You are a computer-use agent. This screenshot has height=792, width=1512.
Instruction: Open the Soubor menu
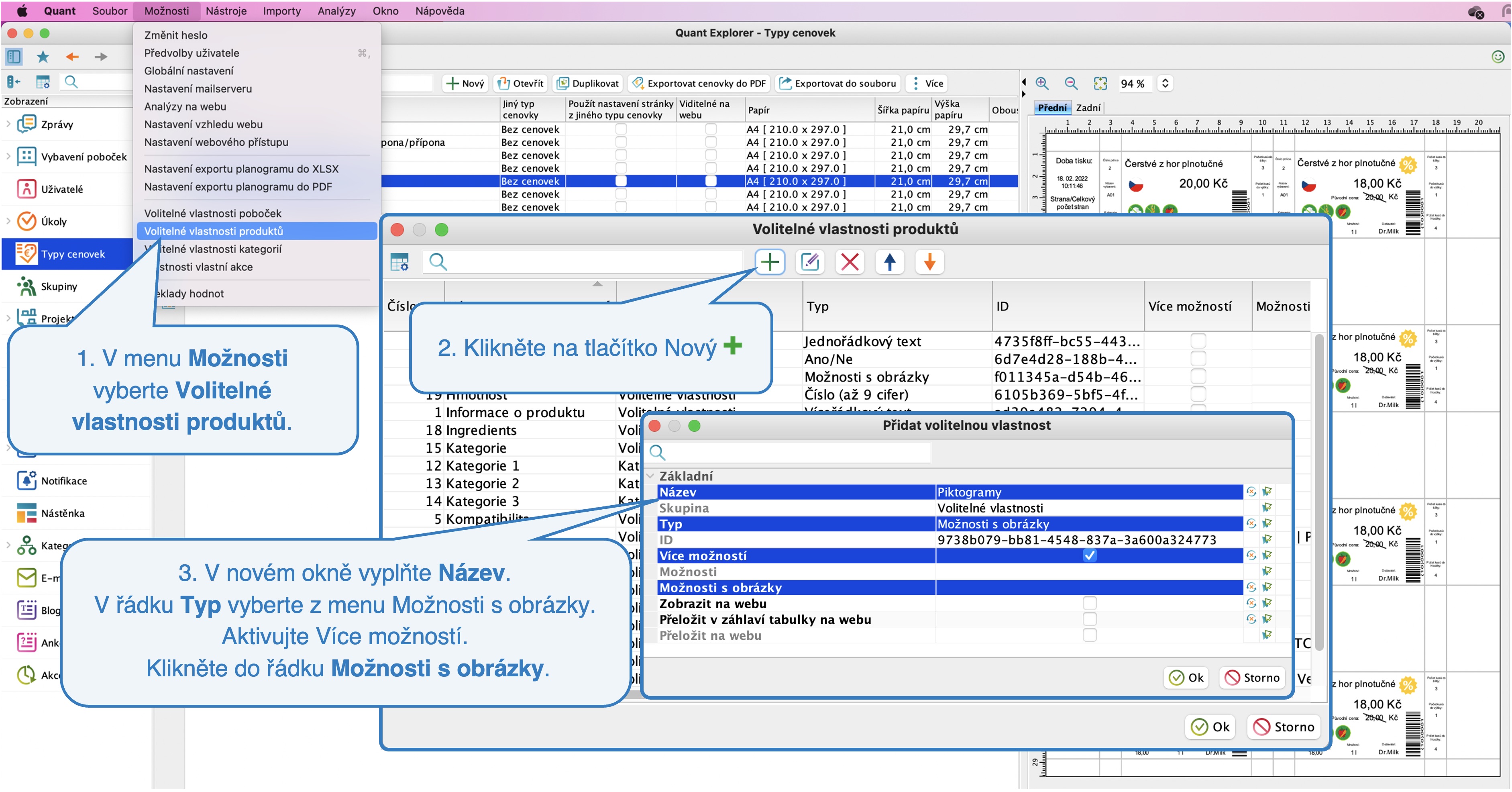[110, 10]
